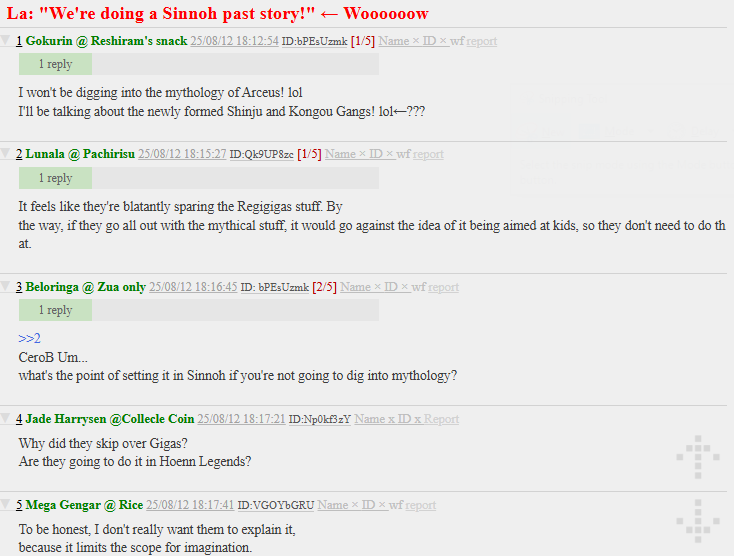
Task: Click post number 3 anchor
Action: (x=19, y=286)
